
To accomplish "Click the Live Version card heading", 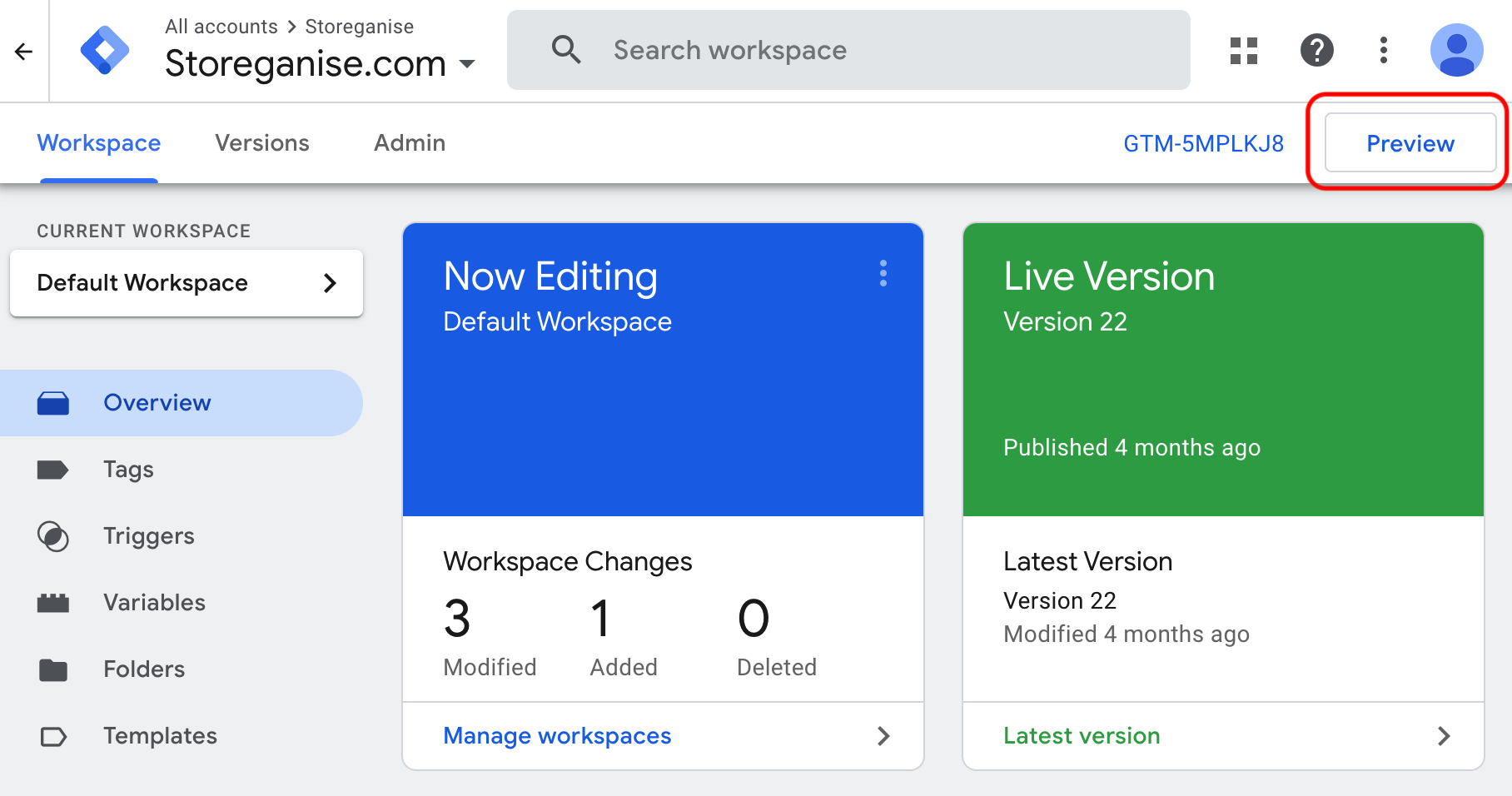I will pyautogui.click(x=1109, y=276).
